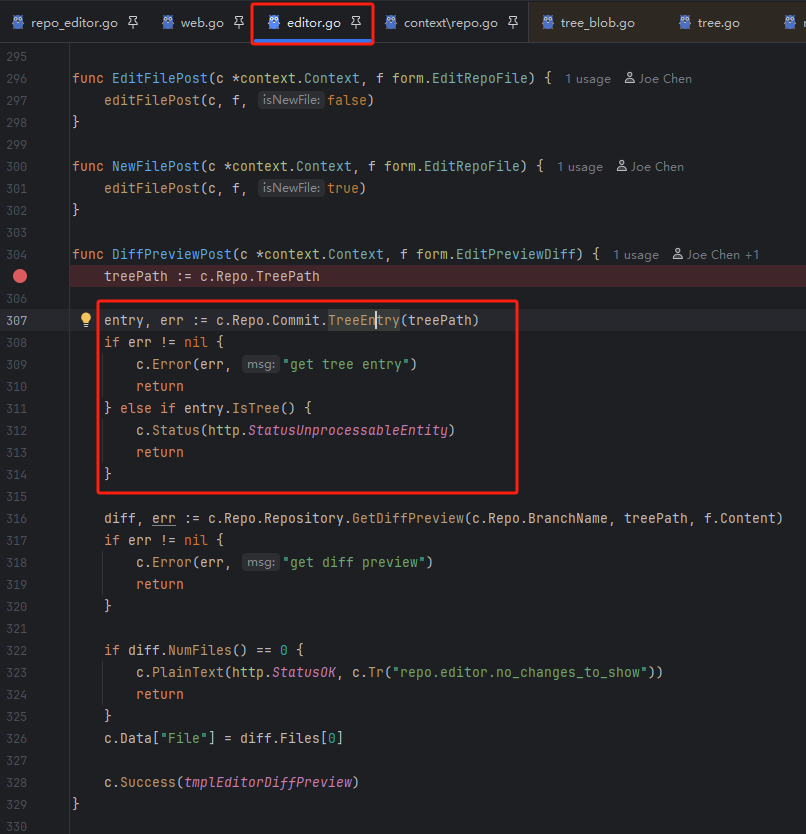This screenshot has height=834, width=806.
Task: Click the 'isNewFile:' hint before false
Action: 291,101
